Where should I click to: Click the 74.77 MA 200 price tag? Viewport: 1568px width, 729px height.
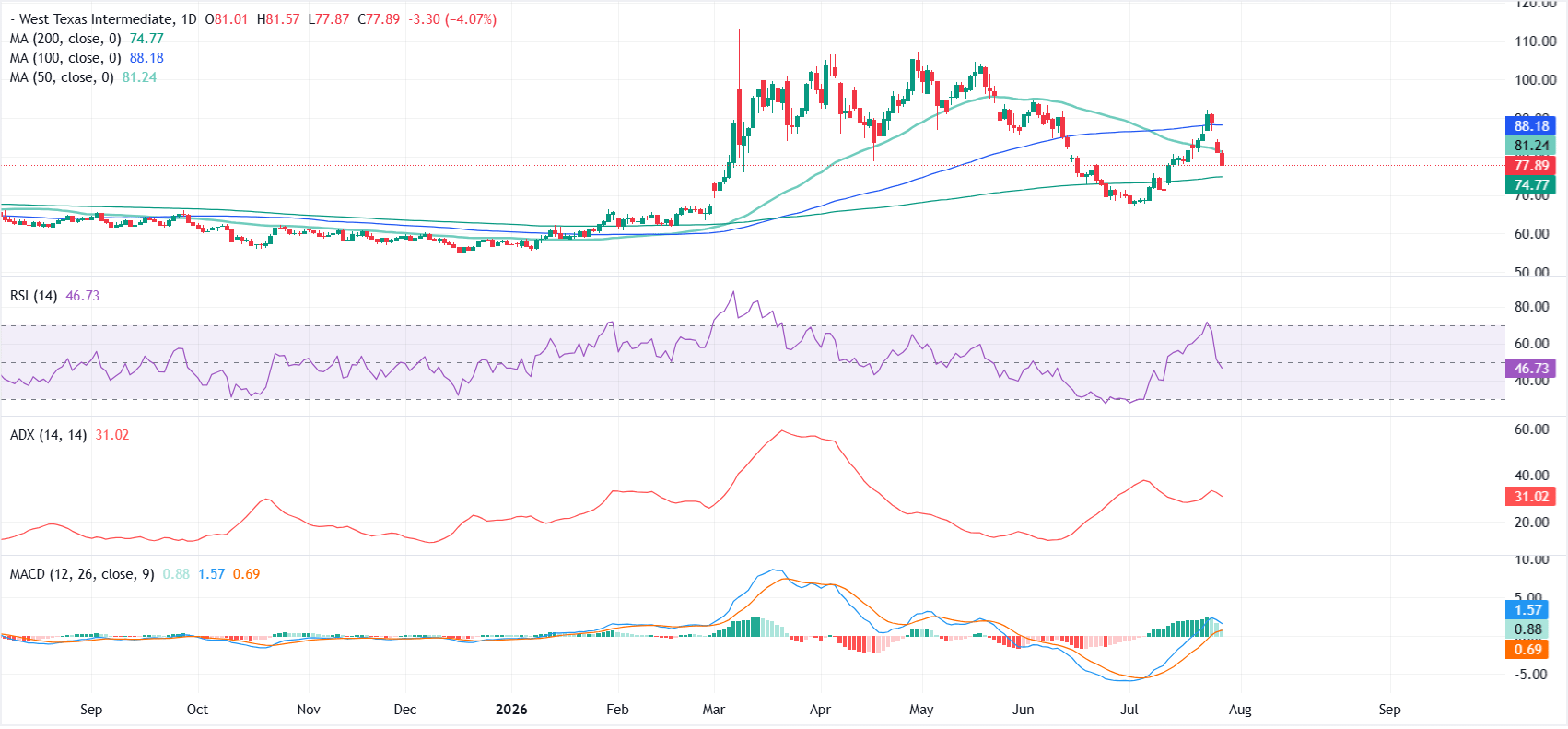[x=1531, y=185]
